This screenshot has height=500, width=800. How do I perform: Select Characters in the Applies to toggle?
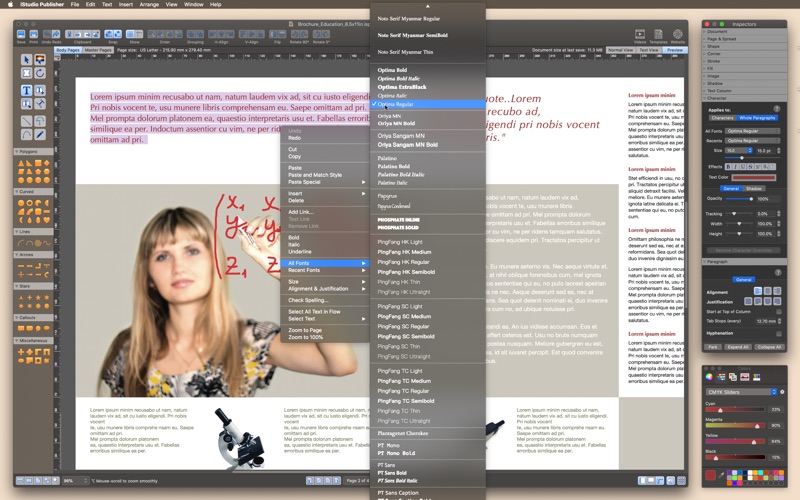[721, 118]
